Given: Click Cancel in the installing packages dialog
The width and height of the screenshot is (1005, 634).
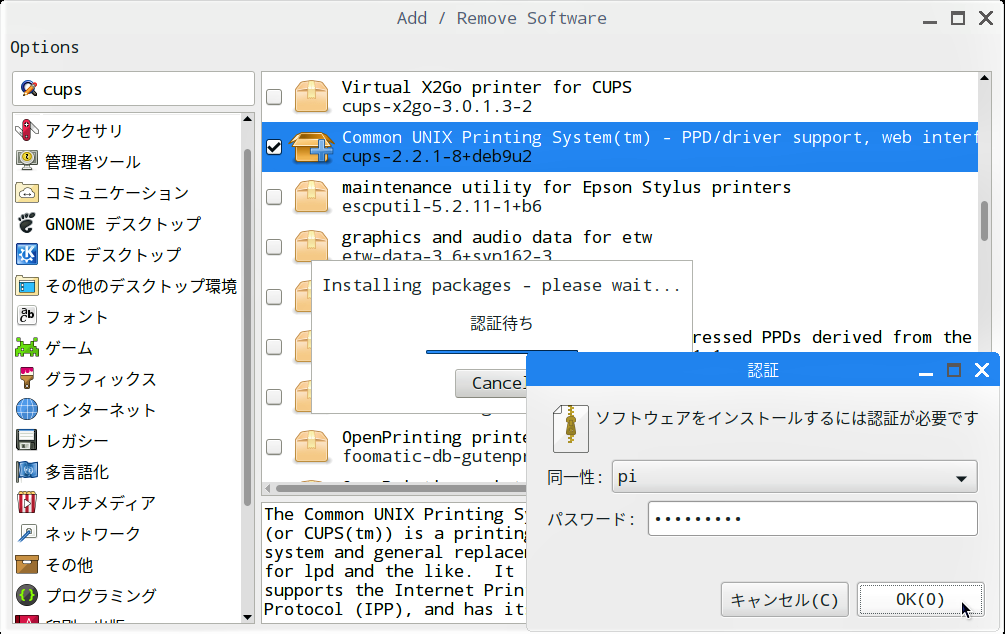Looking at the screenshot, I should (x=491, y=383).
